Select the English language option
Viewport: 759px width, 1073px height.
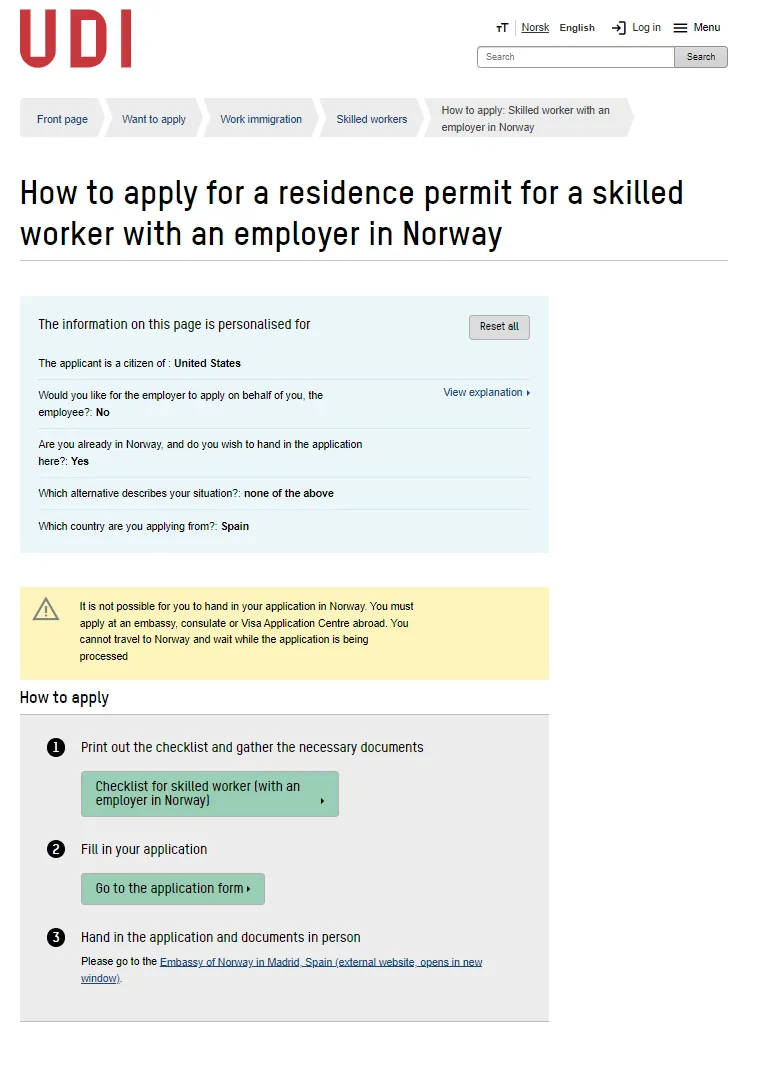(577, 27)
